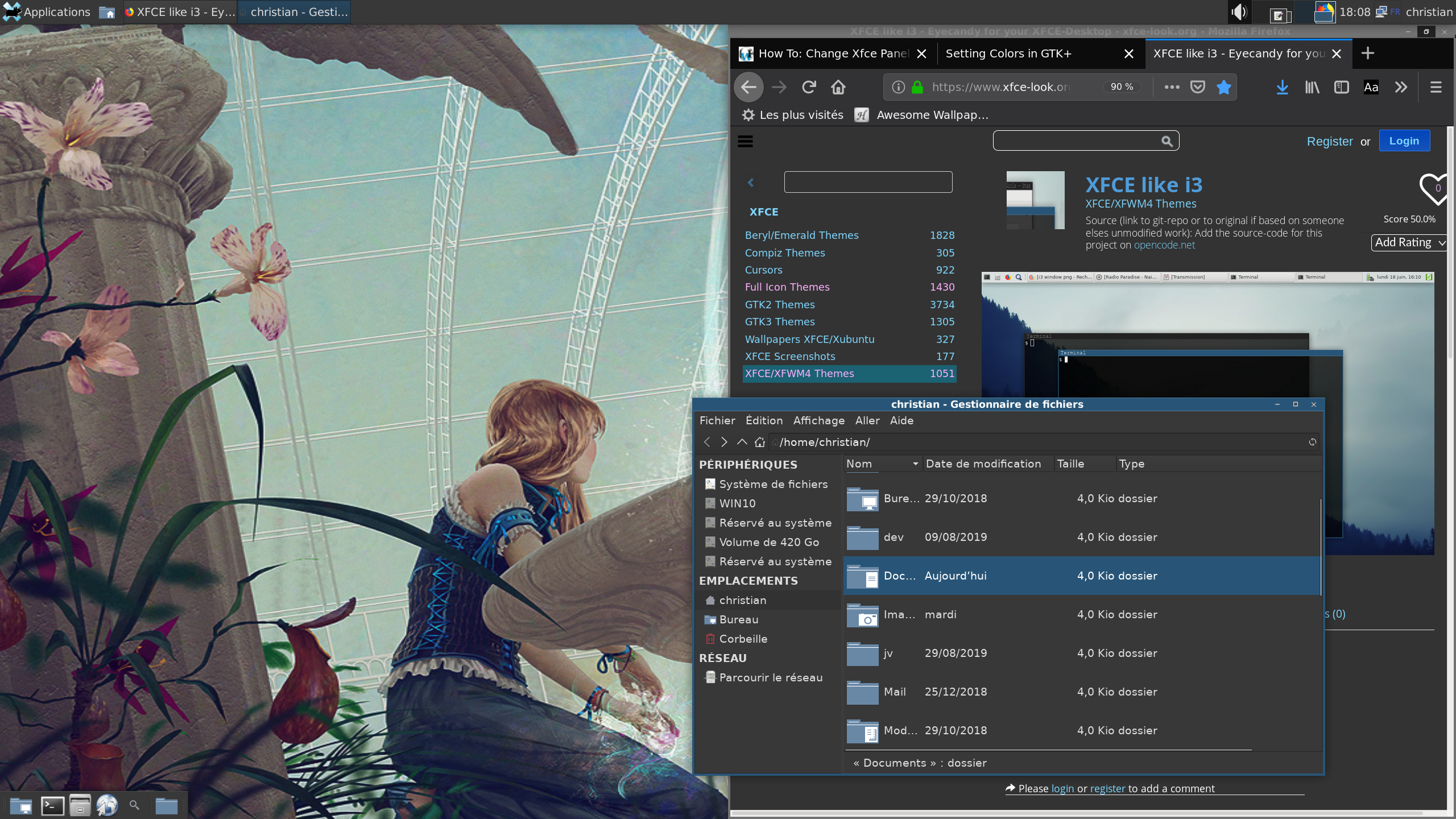Open the opencode.net link

pyautogui.click(x=1164, y=245)
